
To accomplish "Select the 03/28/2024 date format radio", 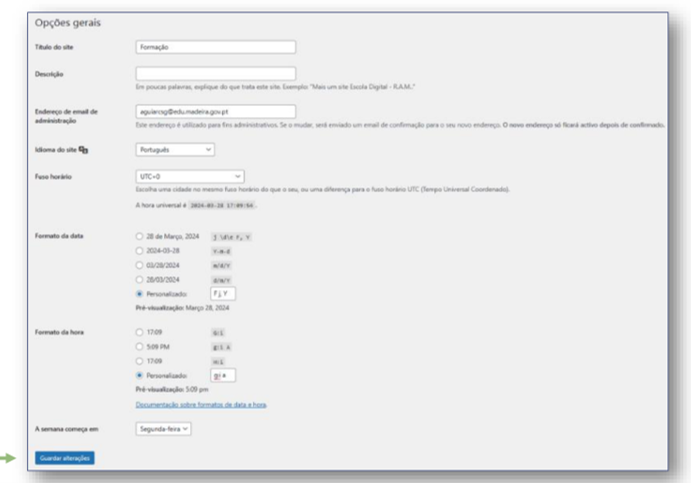I will (139, 265).
